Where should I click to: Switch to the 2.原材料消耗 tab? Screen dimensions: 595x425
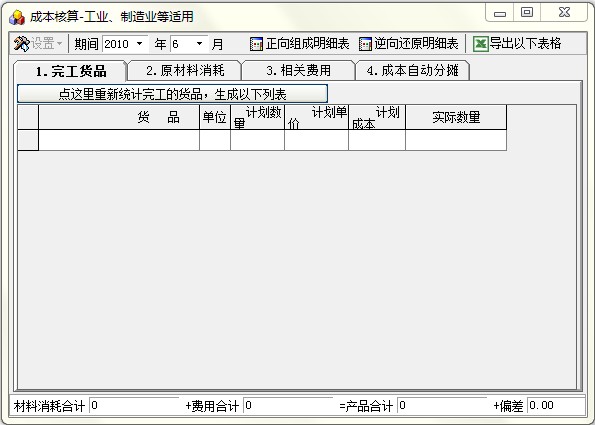point(185,71)
